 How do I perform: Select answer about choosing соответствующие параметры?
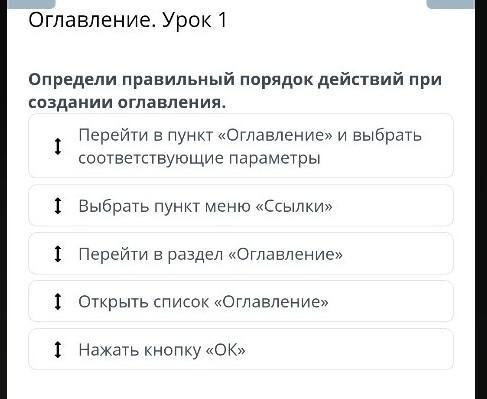coord(241,146)
